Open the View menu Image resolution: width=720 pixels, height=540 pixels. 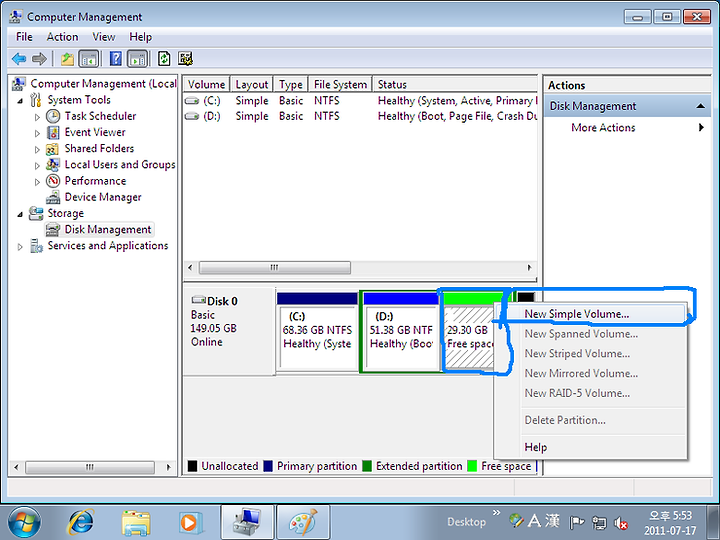tap(103, 37)
